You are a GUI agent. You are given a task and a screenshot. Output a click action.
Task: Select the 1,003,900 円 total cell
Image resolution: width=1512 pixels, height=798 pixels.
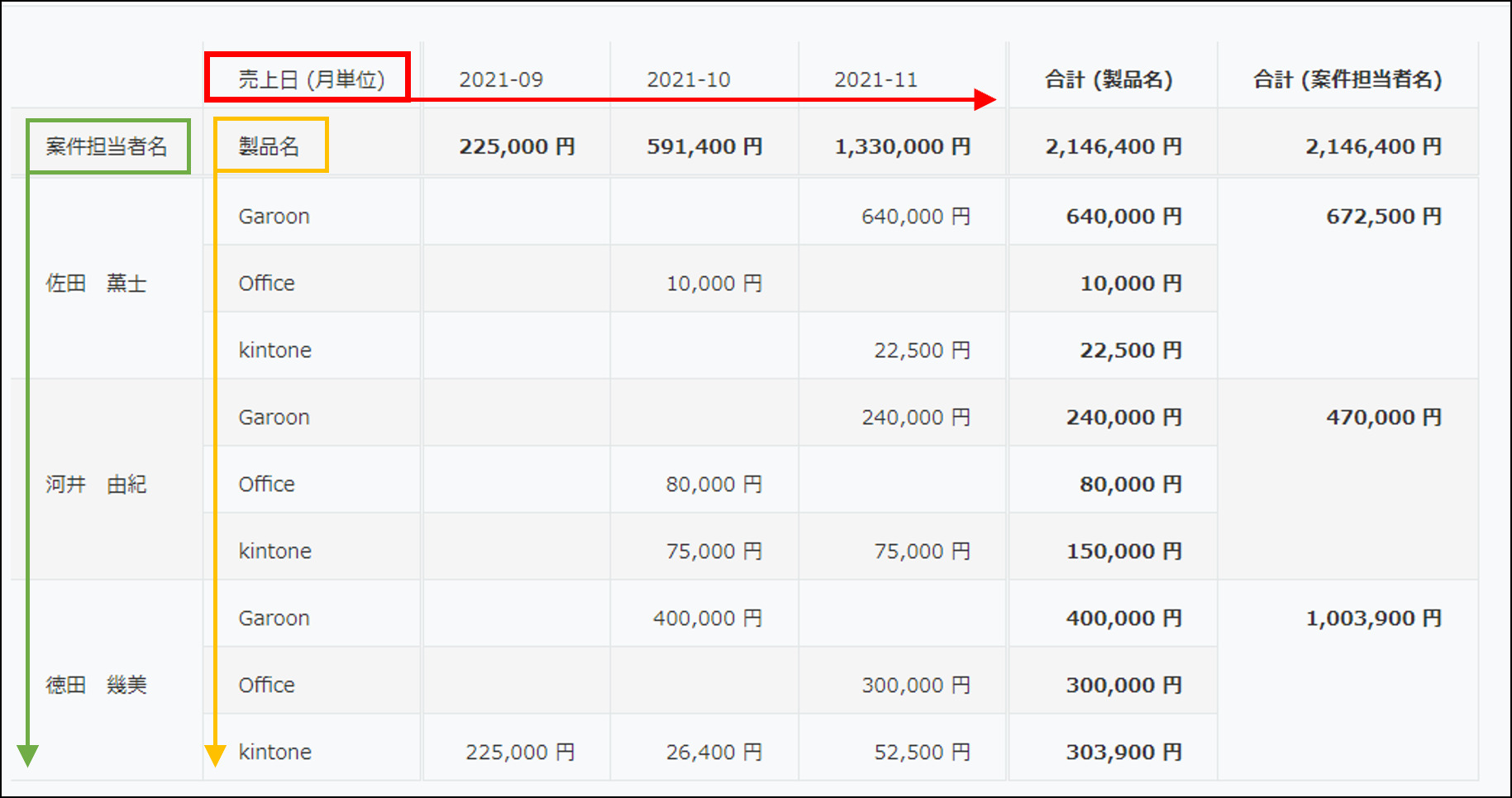(x=1374, y=618)
